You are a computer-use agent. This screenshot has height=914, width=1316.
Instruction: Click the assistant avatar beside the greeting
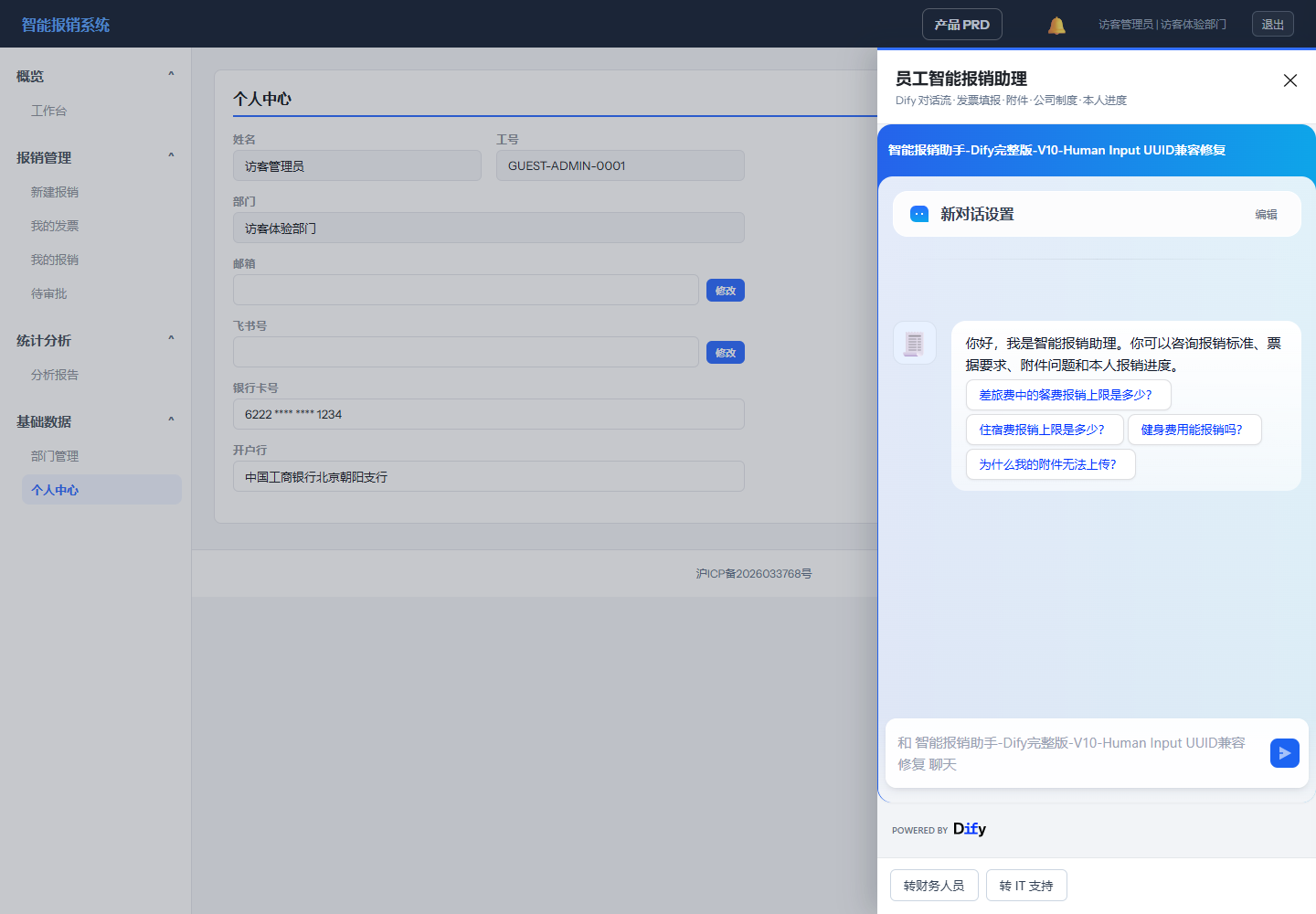[x=915, y=343]
